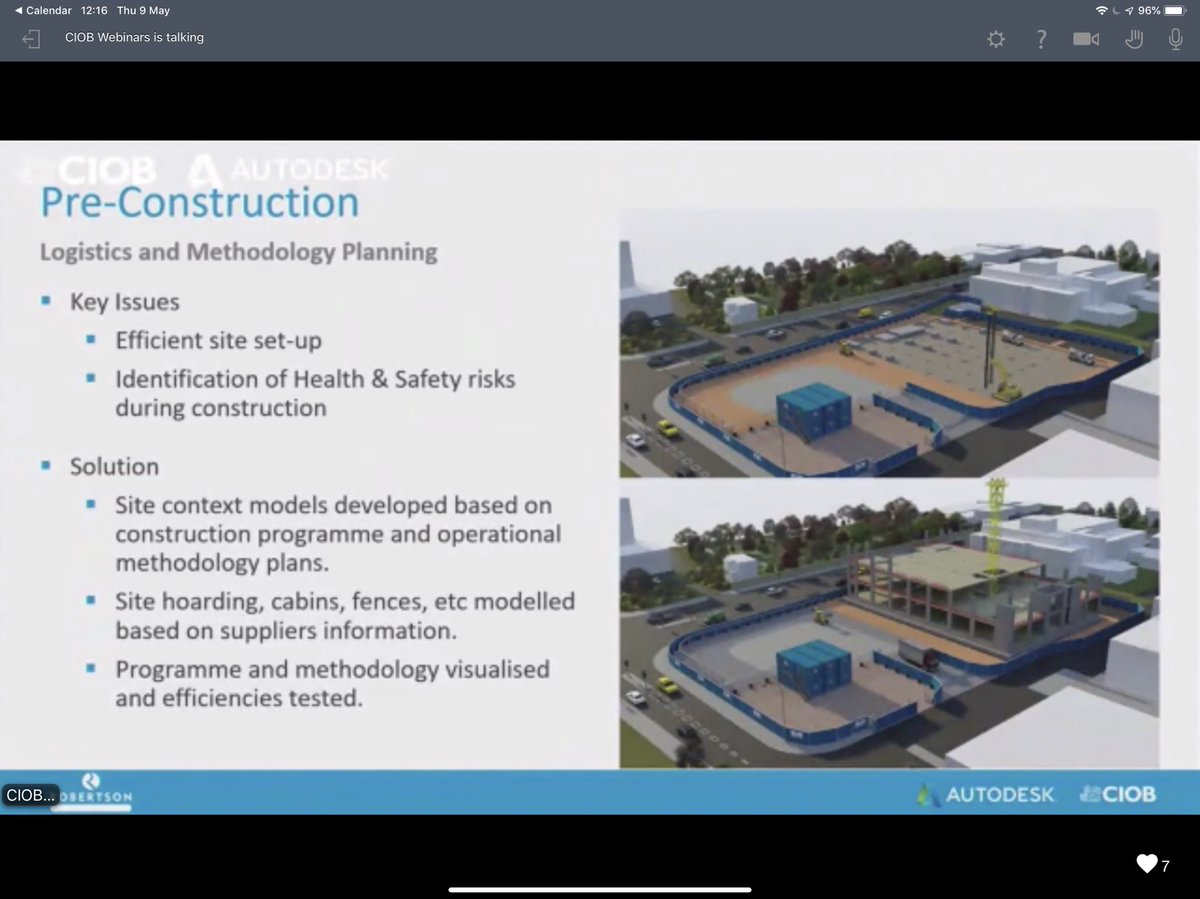The image size is (1200, 899).
Task: Click the 'Key Issues' bullet
Action: (124, 302)
